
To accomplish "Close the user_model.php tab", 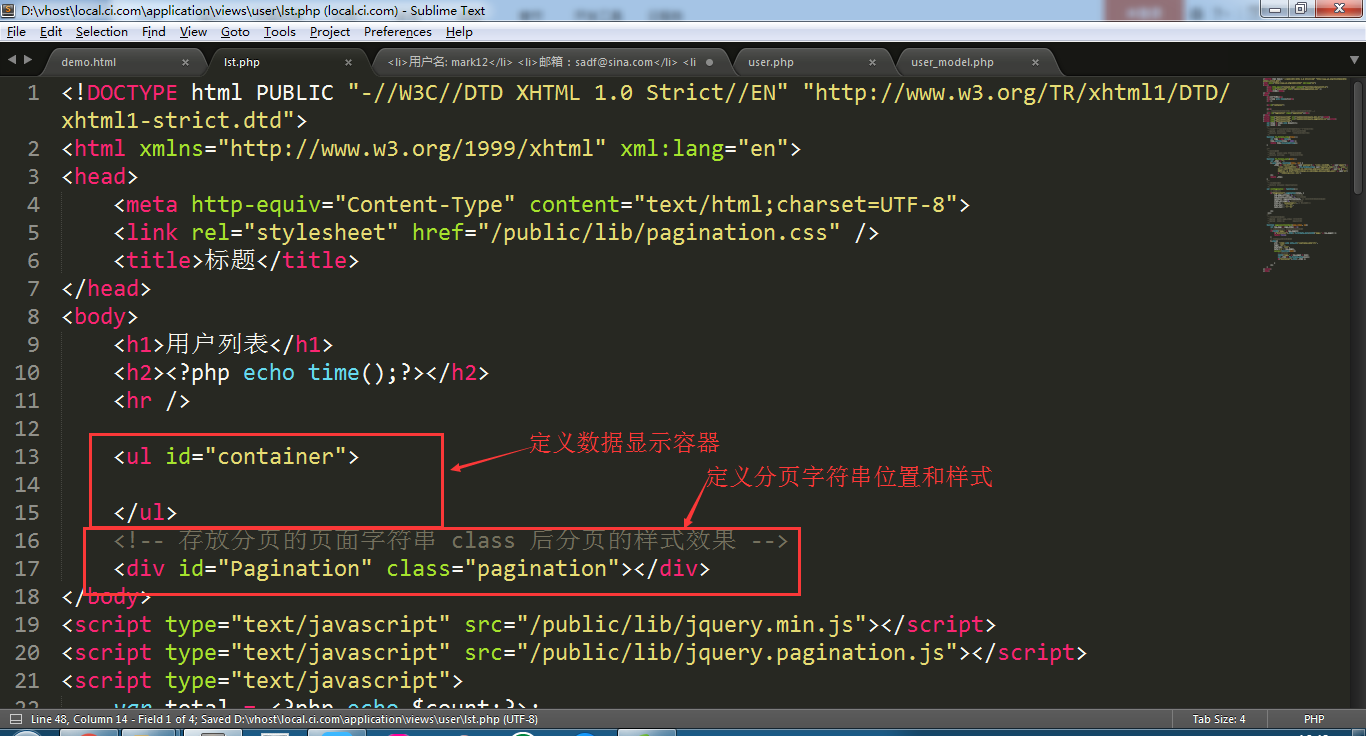I will coord(1035,62).
